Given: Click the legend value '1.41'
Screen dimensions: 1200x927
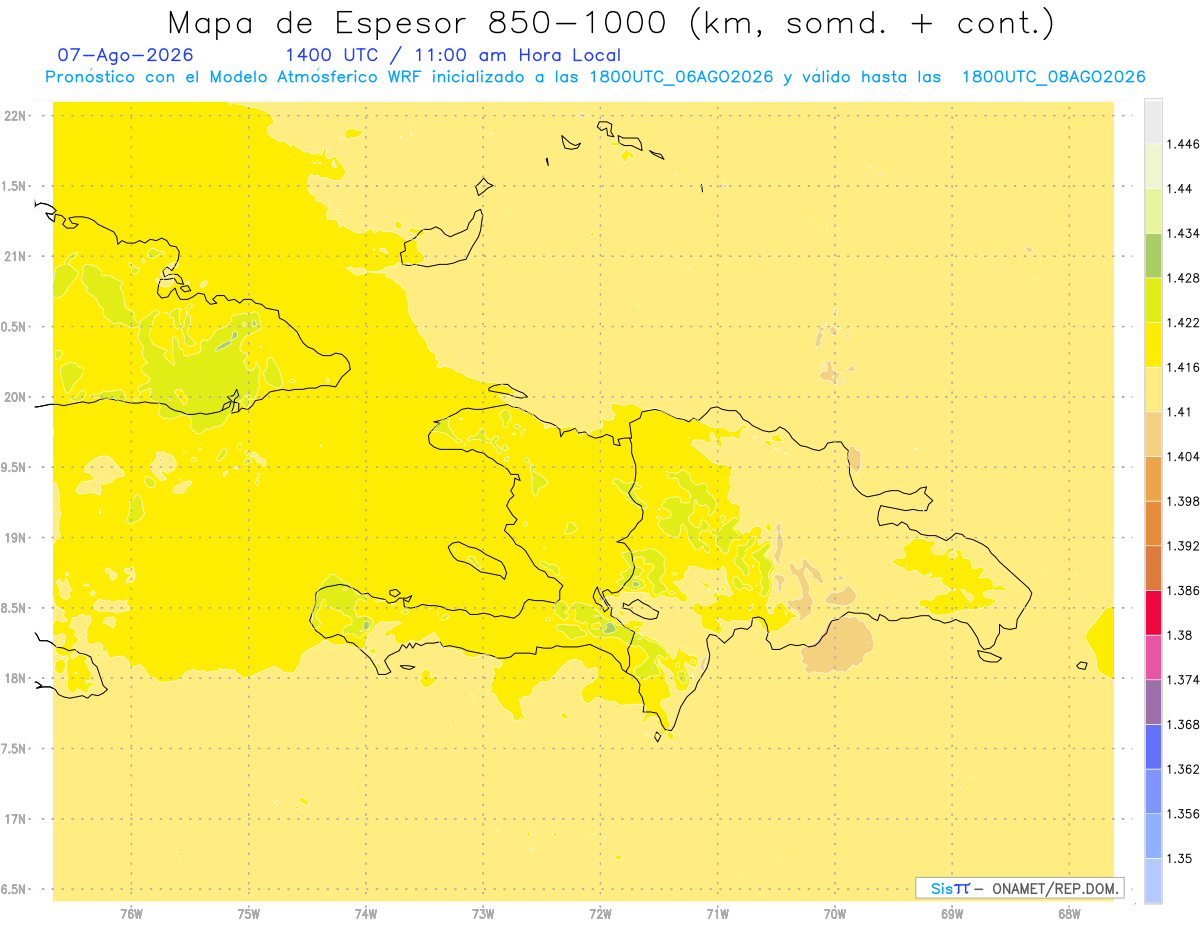Looking at the screenshot, I should pyautogui.click(x=1180, y=412).
